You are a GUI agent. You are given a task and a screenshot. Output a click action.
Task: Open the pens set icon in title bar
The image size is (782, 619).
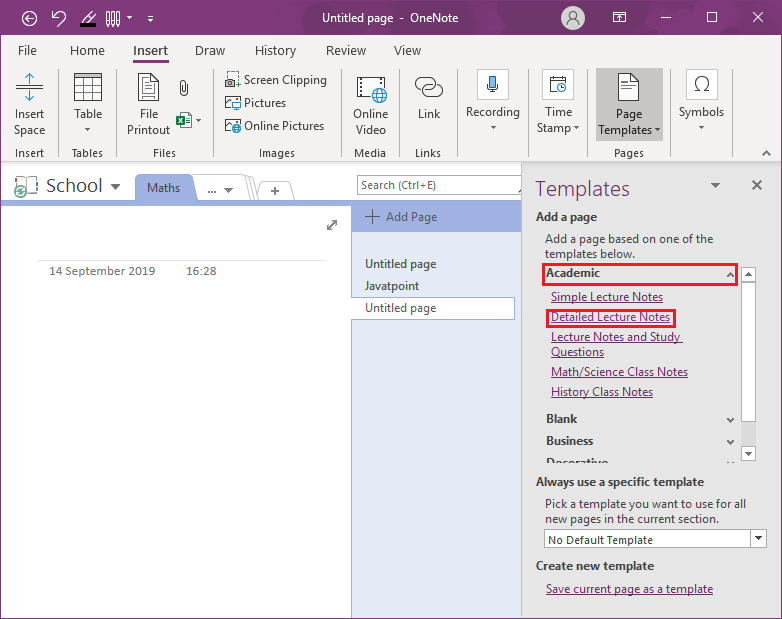[x=113, y=19]
